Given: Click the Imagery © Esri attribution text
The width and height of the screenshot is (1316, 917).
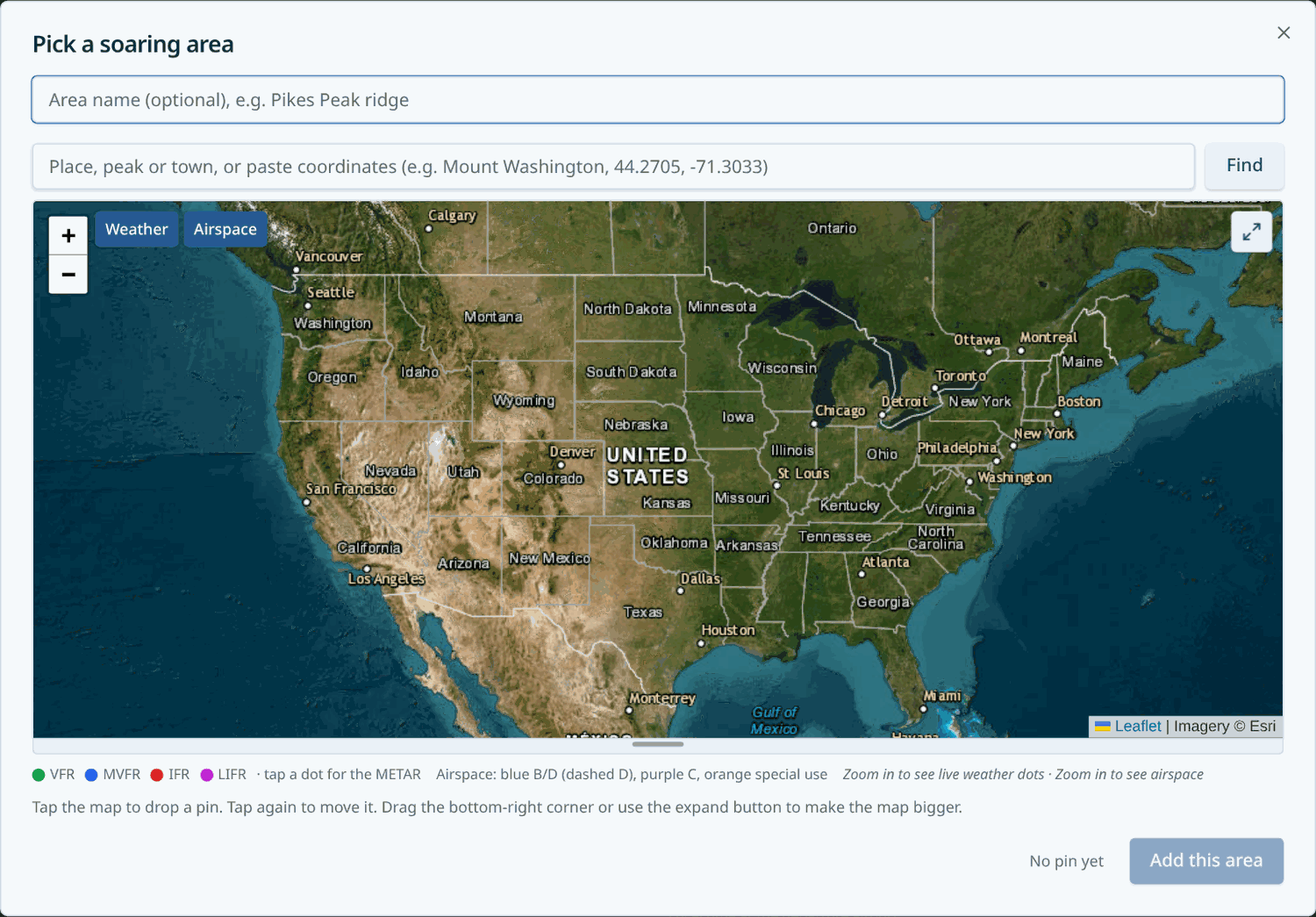Looking at the screenshot, I should click(x=1225, y=726).
